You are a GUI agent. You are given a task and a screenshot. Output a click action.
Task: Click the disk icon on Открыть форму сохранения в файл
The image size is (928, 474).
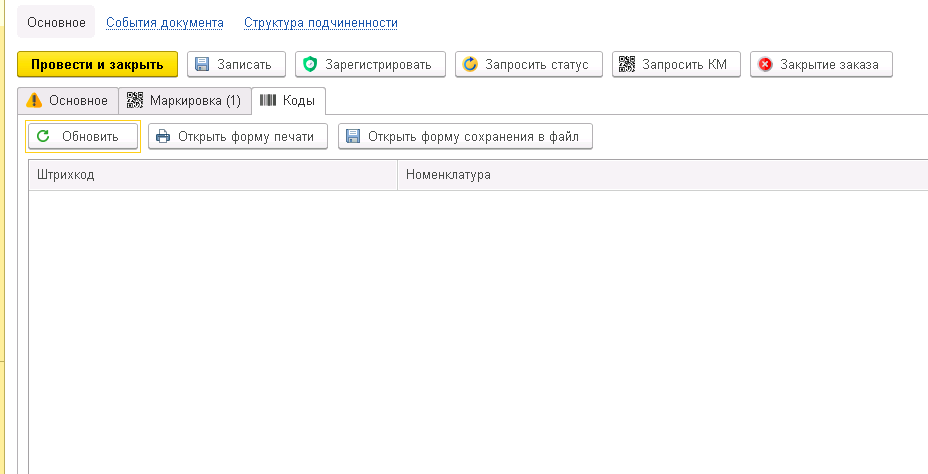(x=353, y=137)
